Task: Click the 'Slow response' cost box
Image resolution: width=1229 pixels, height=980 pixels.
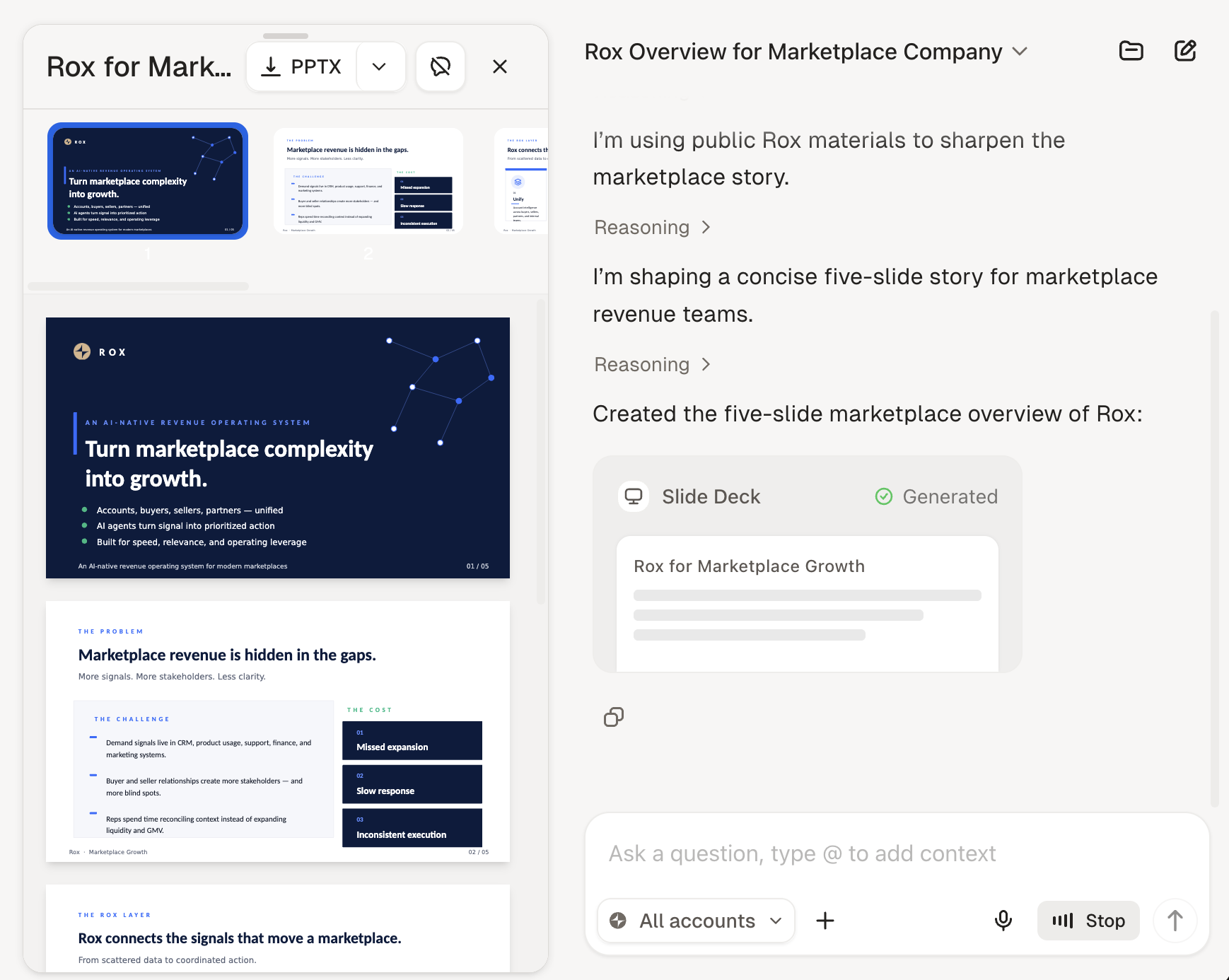Action: [x=412, y=784]
